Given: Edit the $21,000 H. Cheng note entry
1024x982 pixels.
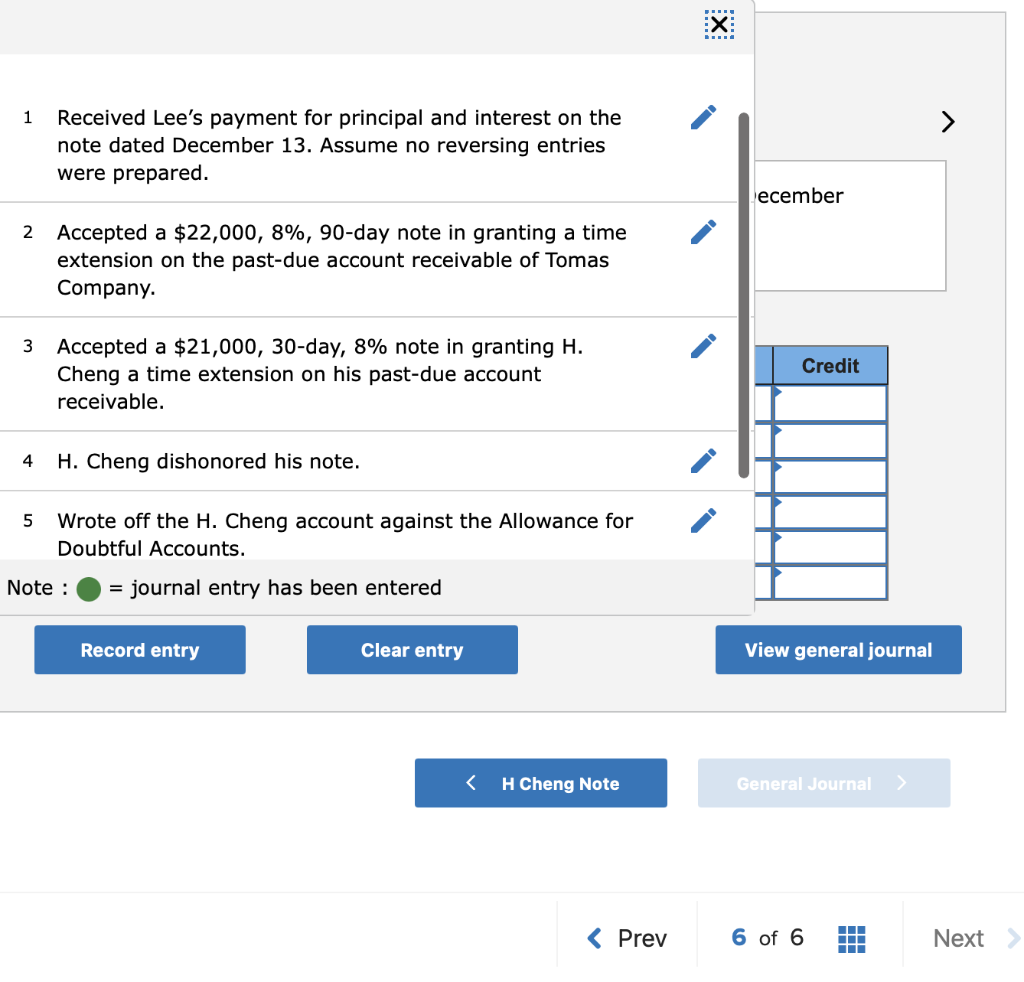Looking at the screenshot, I should click(x=703, y=345).
